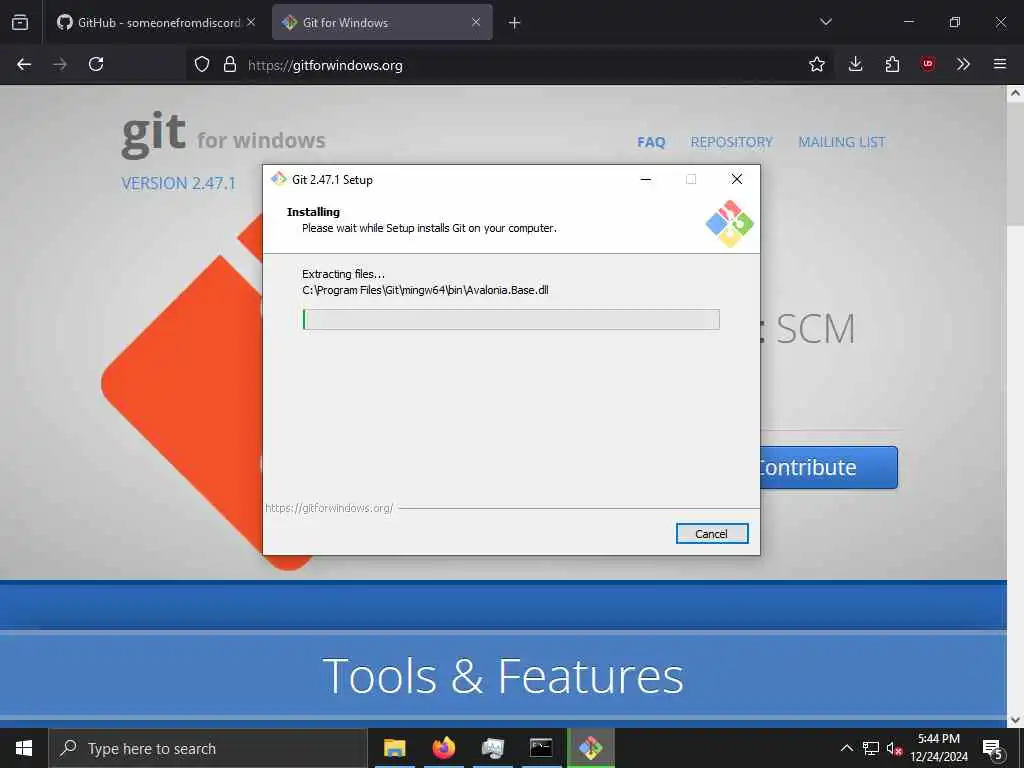Go back to previous page
The height and width of the screenshot is (768, 1024).
[24, 64]
